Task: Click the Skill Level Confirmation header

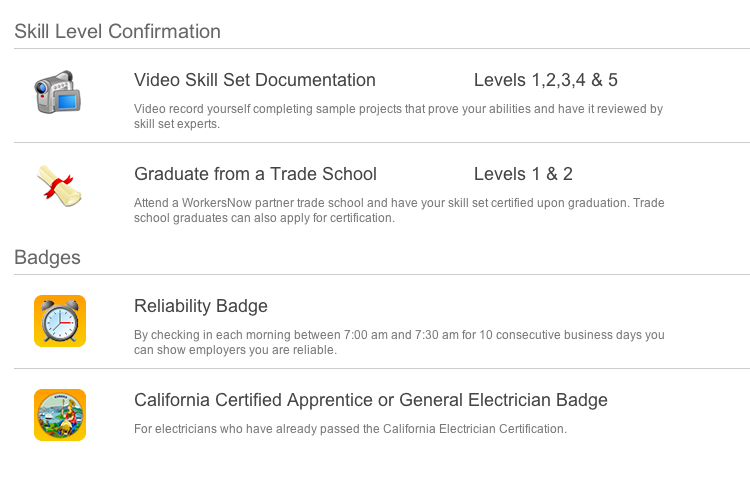Action: click(x=117, y=31)
